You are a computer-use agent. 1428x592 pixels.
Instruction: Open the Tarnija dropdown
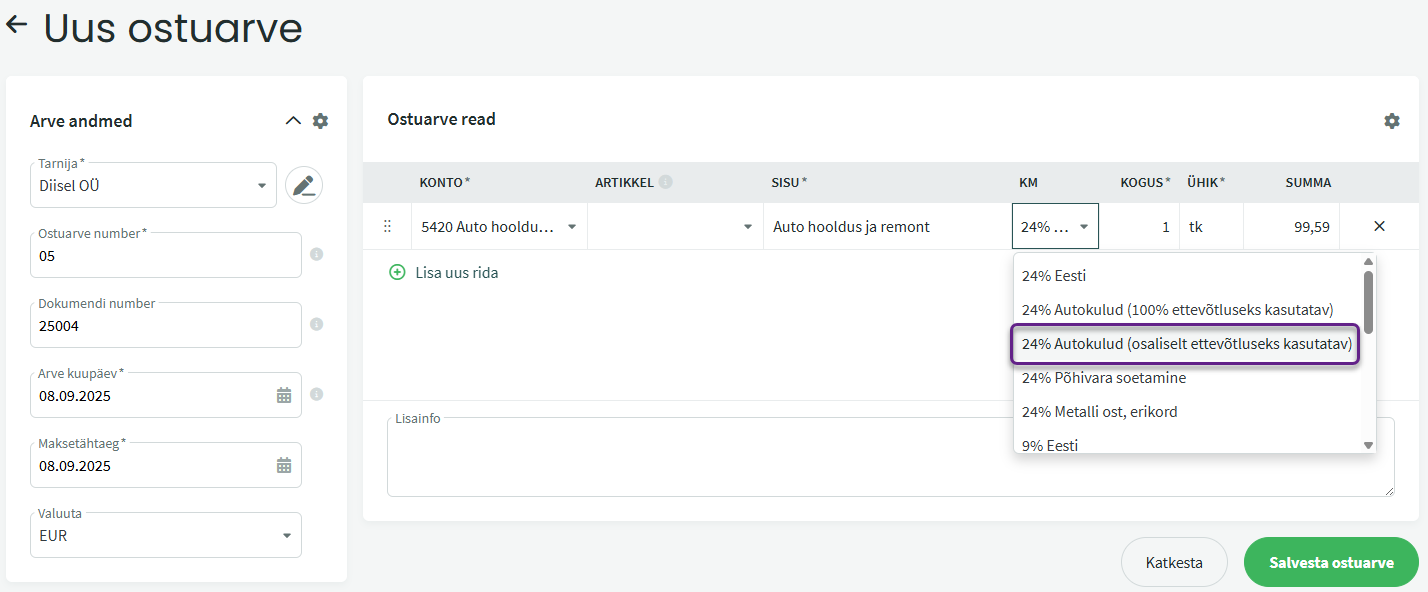tap(261, 186)
